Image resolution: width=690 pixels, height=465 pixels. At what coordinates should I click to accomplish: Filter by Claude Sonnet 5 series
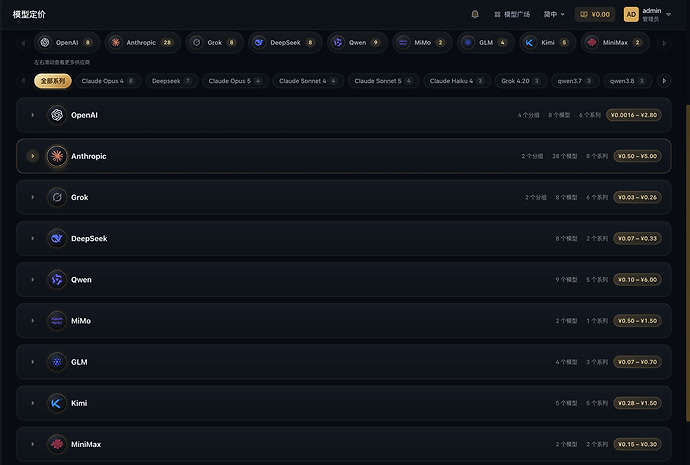click(x=383, y=81)
